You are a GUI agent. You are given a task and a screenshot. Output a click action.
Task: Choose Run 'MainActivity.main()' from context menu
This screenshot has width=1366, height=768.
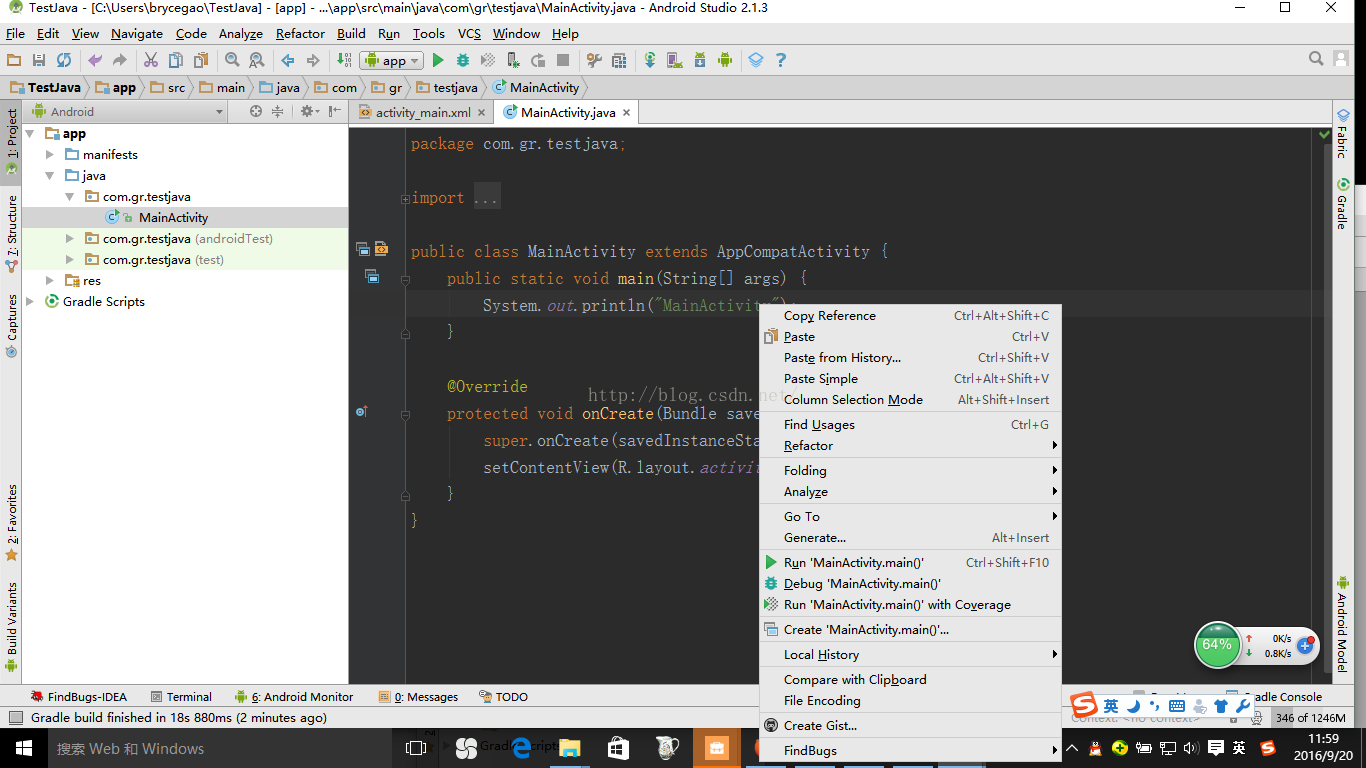(x=910, y=563)
